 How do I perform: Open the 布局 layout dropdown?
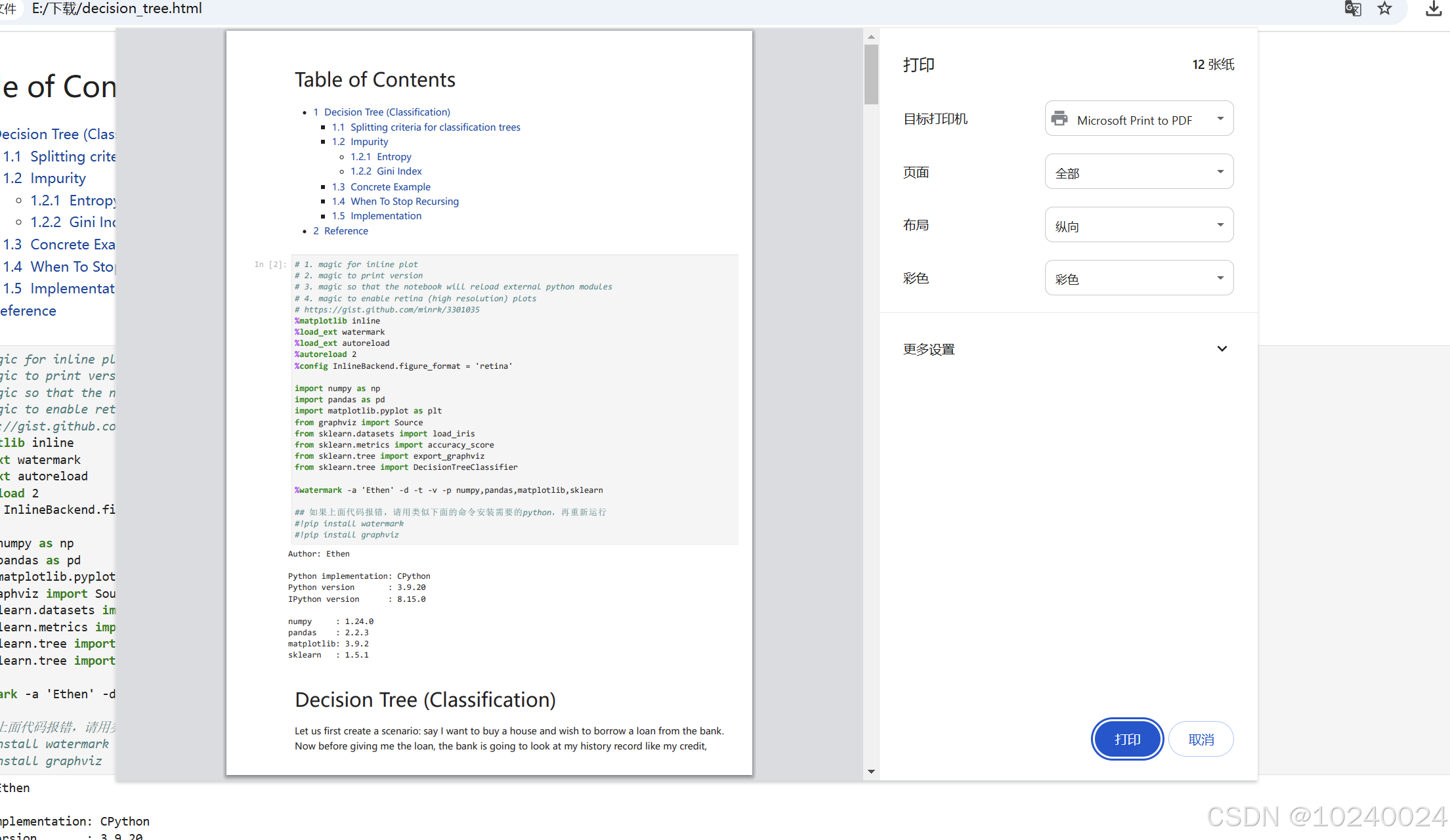(1139, 225)
